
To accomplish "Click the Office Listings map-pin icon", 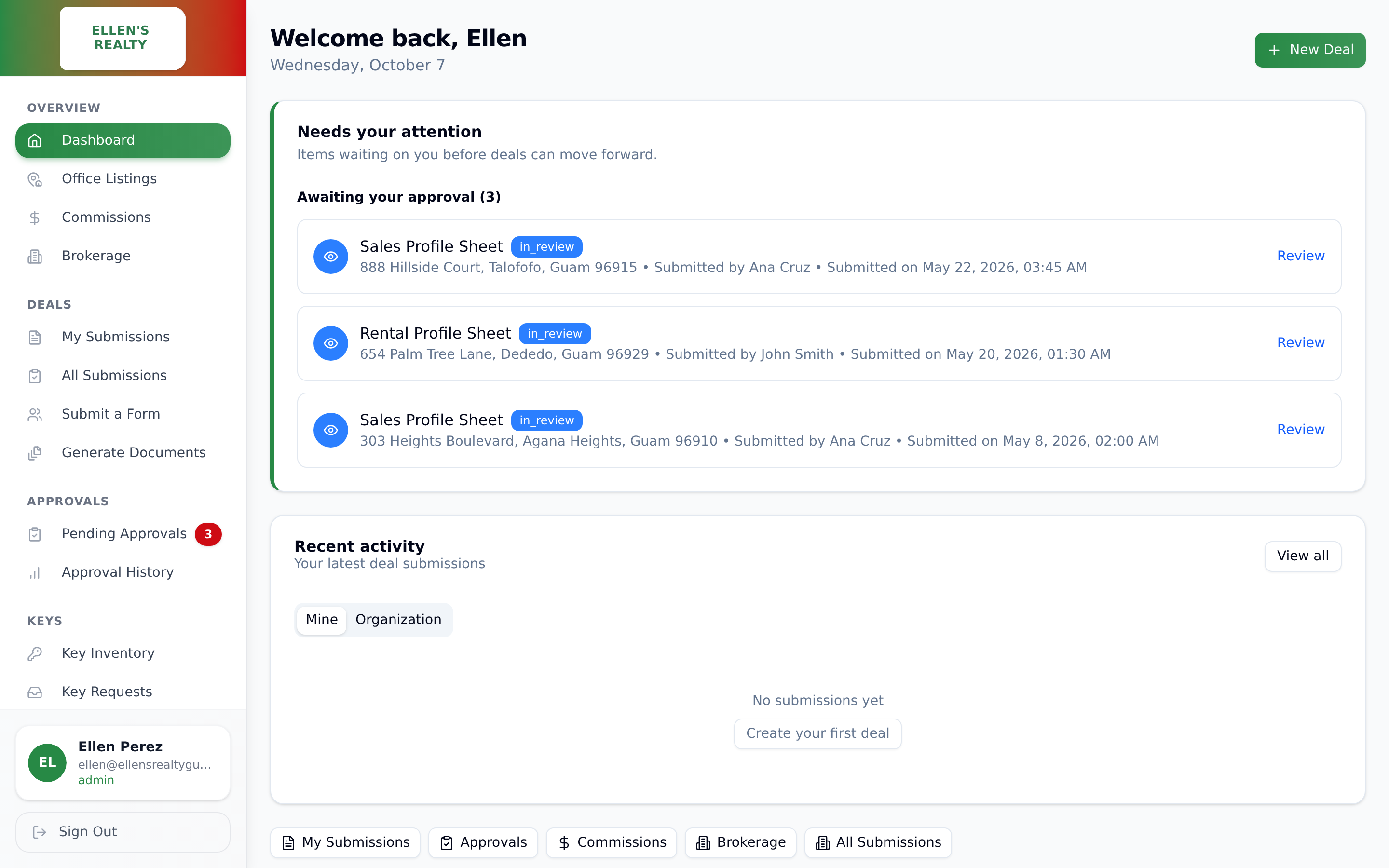I will tap(35, 179).
